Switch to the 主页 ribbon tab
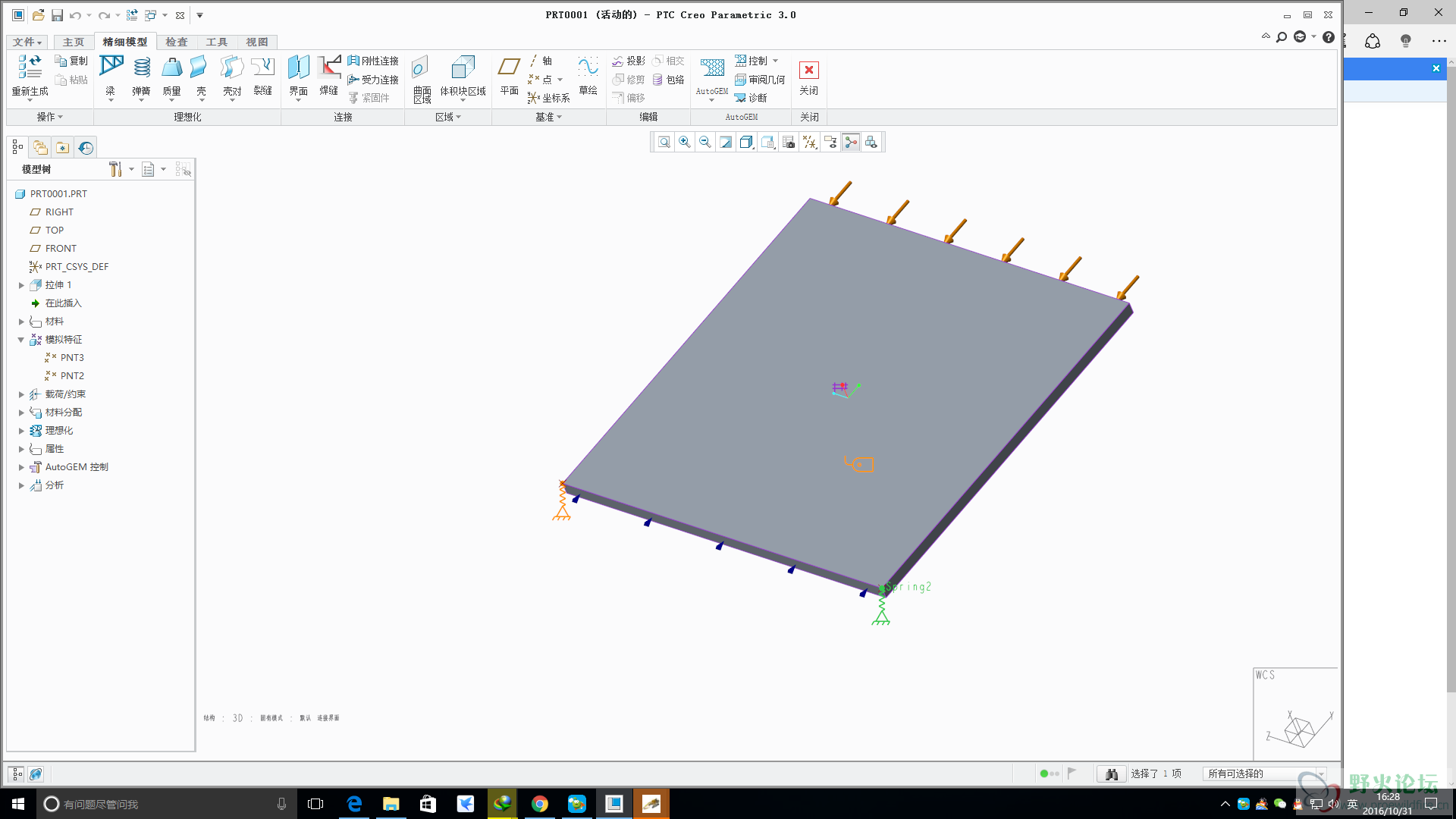 tap(74, 42)
